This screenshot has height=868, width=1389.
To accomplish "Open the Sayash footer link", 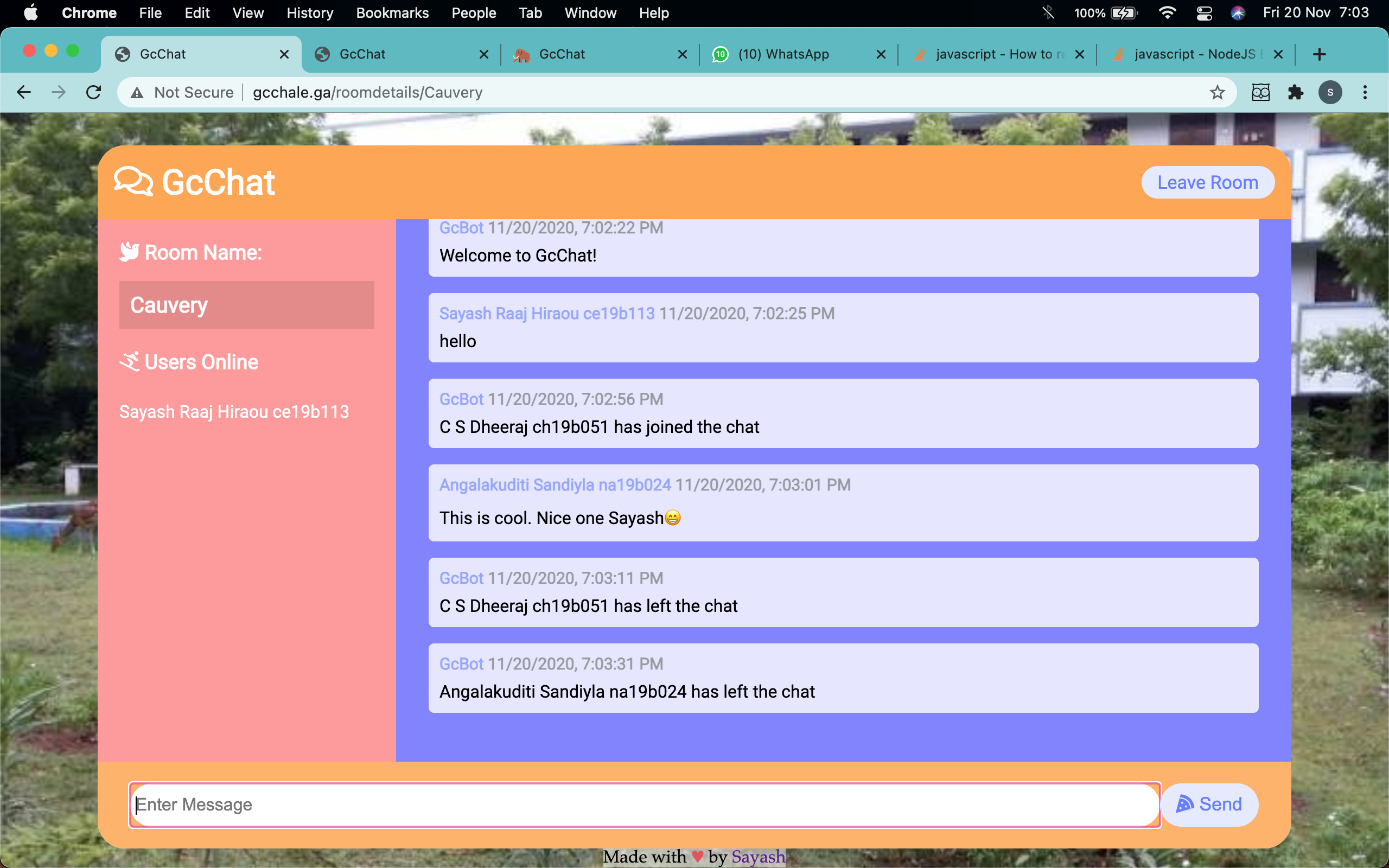I will (757, 857).
